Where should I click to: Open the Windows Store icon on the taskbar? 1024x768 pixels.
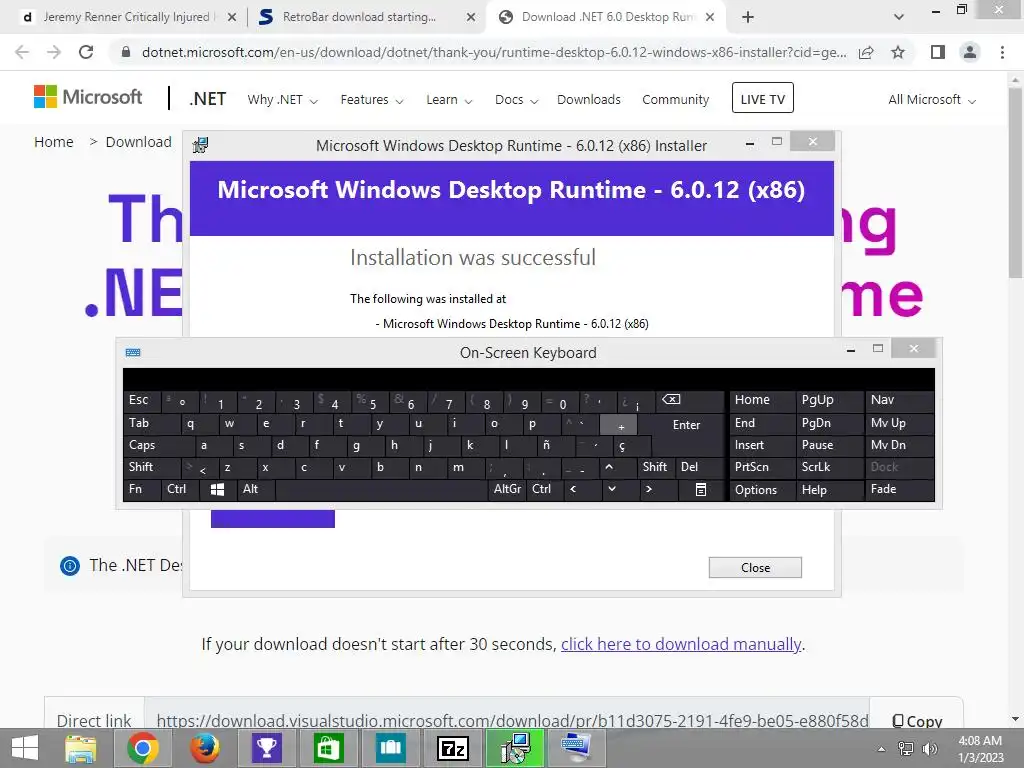pyautogui.click(x=328, y=748)
